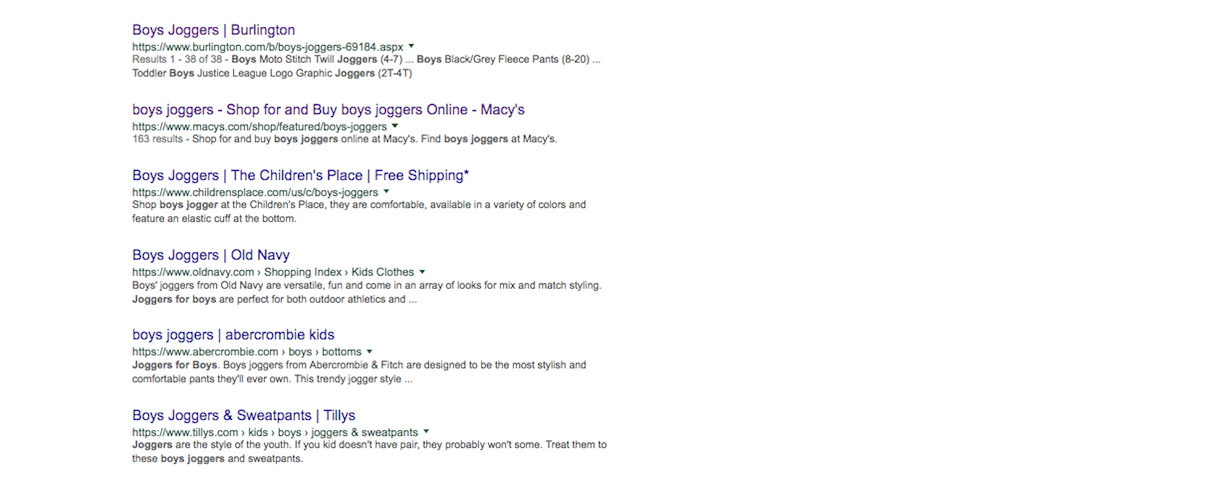Image resolution: width=1215 pixels, height=485 pixels.
Task: Click the '163 results - Shop for and buy' snippet
Action: [x=344, y=139]
